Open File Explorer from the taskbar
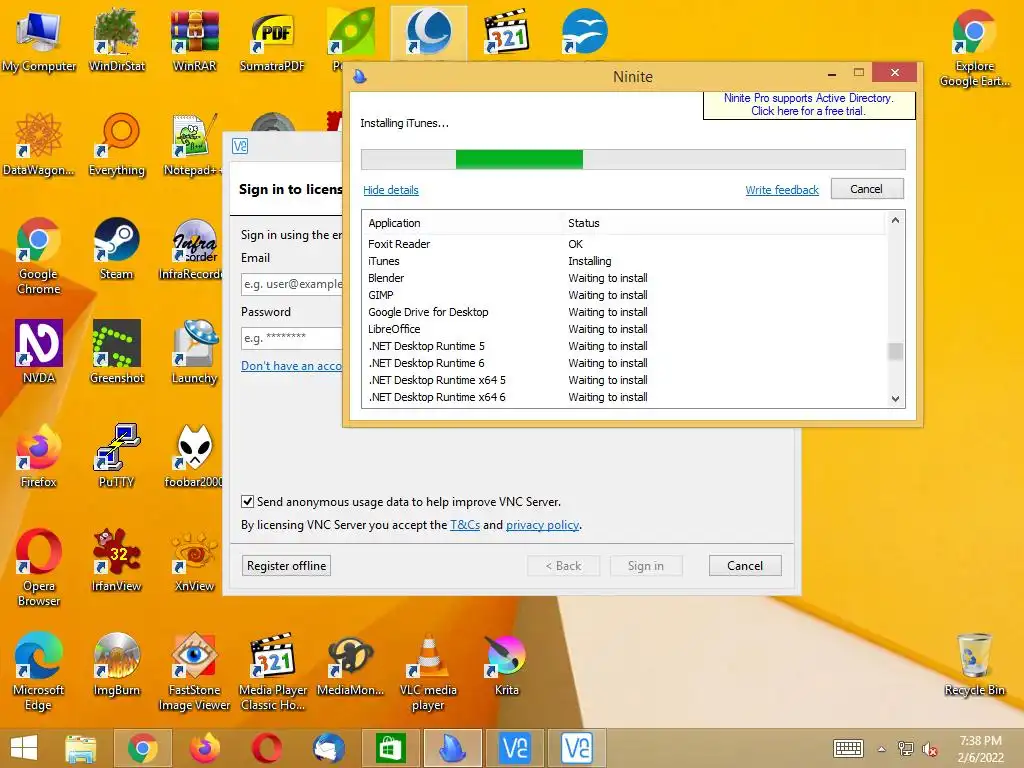1024x768 pixels. [81, 748]
